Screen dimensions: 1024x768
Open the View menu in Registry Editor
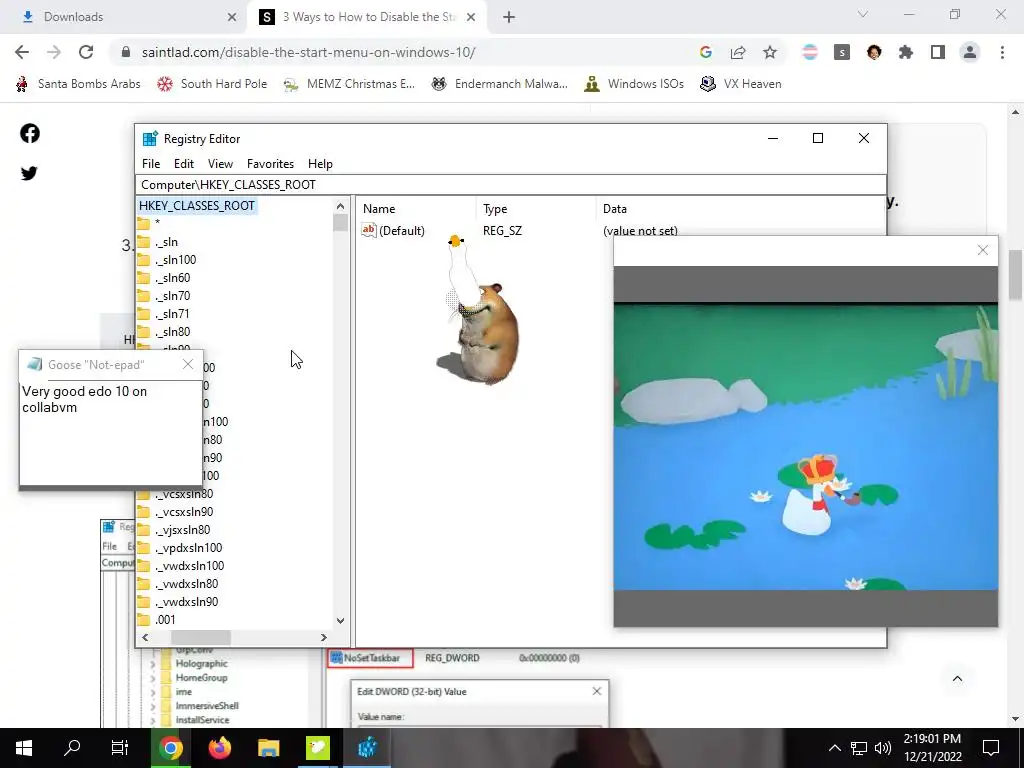pos(220,164)
